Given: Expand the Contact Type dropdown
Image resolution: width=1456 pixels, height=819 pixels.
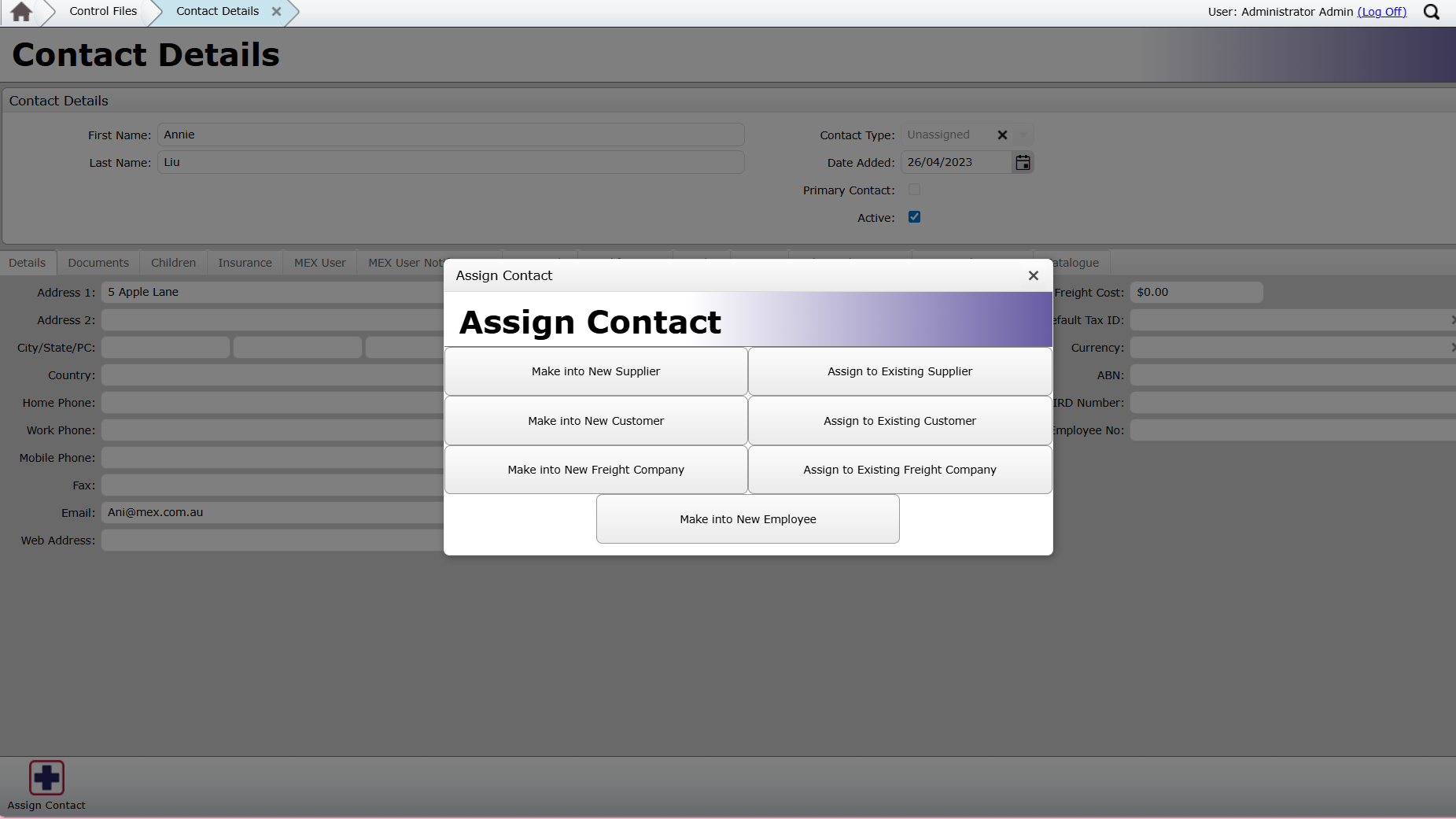Looking at the screenshot, I should tap(1023, 135).
